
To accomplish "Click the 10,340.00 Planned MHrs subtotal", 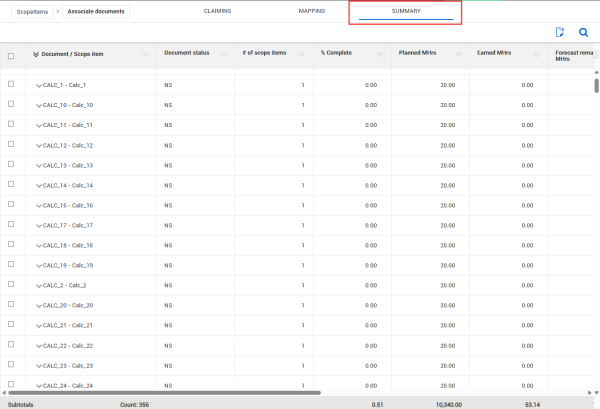I will pyautogui.click(x=448, y=404).
